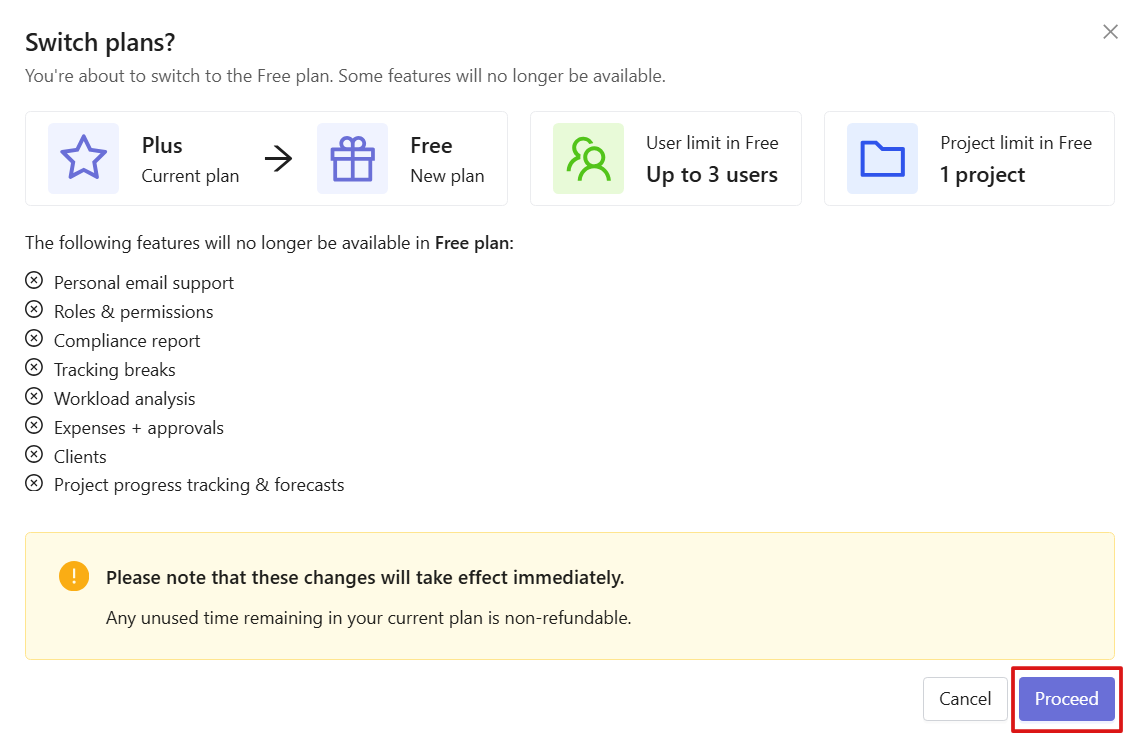Click the X icon beside Tracking breaks
Image resolution: width=1145 pixels, height=745 pixels.
pos(34,367)
